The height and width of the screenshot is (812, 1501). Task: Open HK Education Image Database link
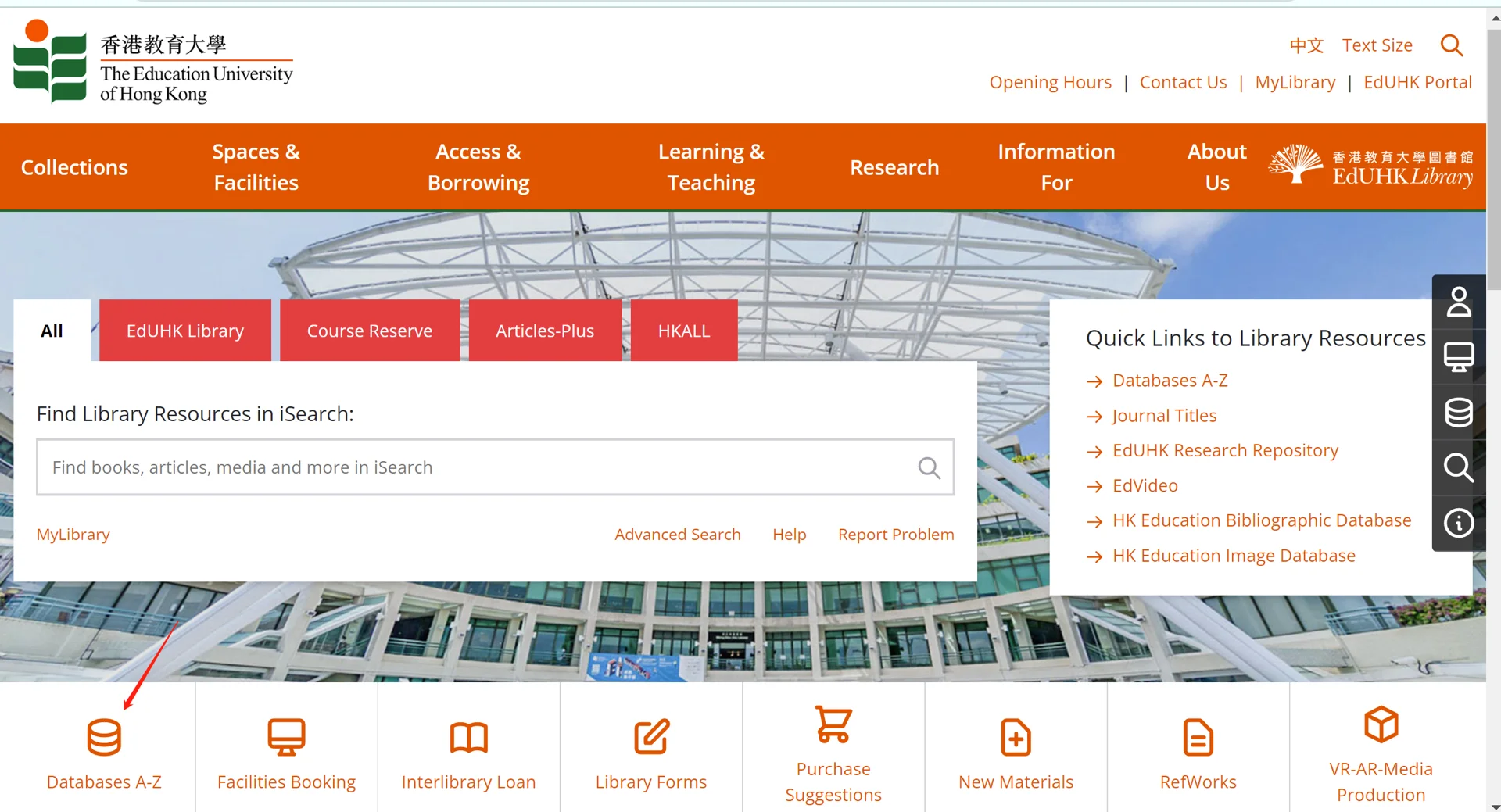[x=1234, y=556]
